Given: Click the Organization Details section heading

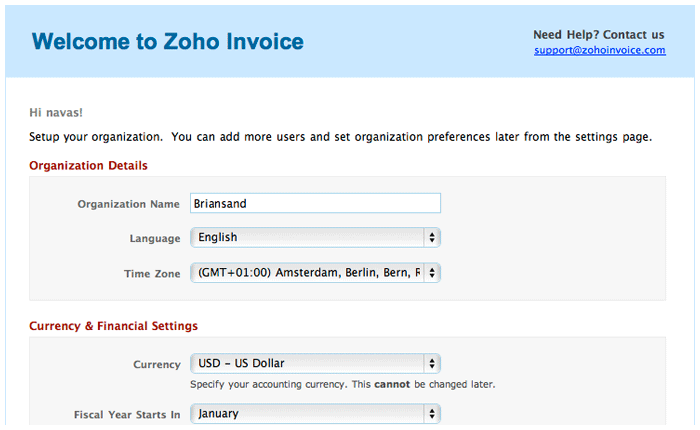Looking at the screenshot, I should click(88, 166).
